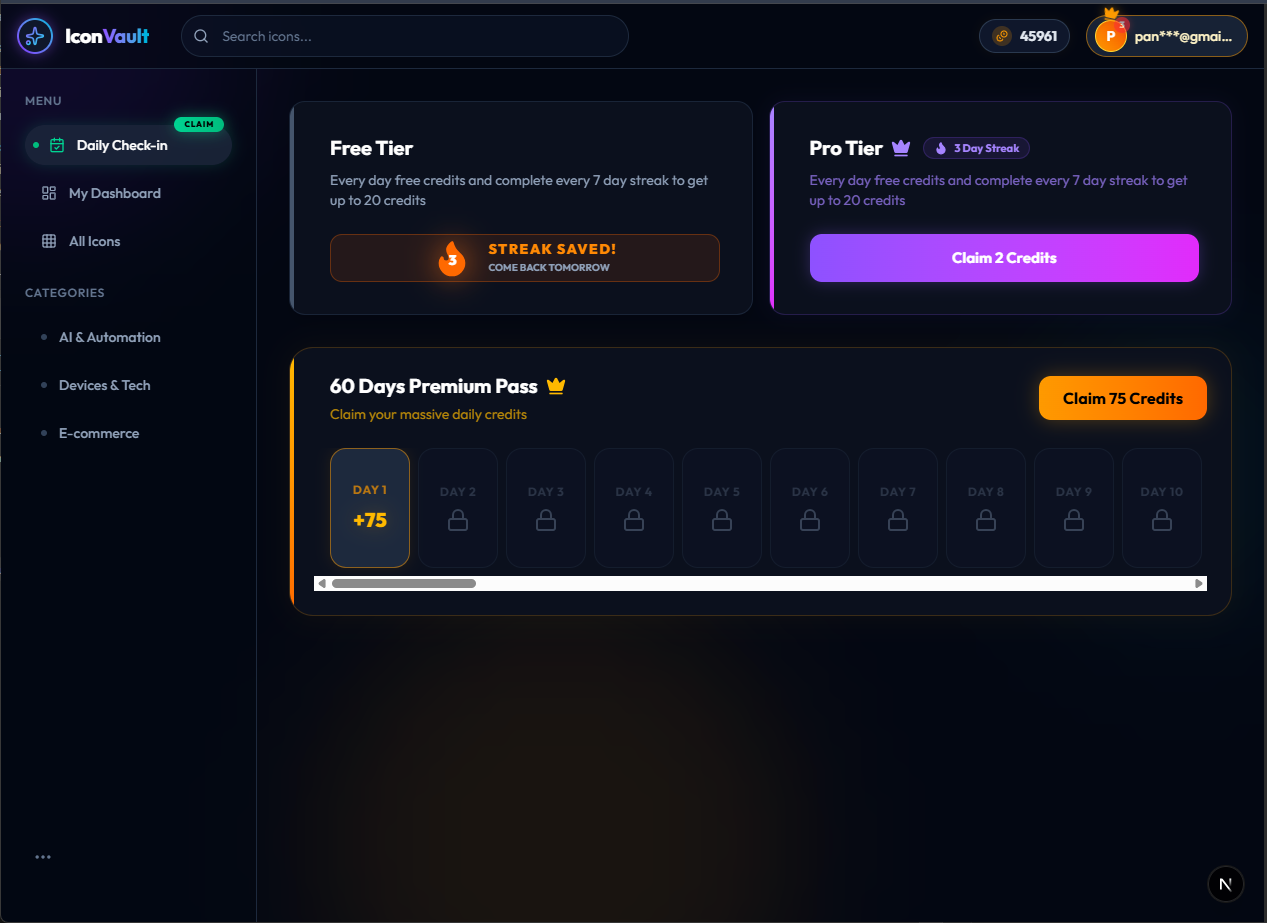
Task: Click the orange P profile avatar
Action: [x=1110, y=36]
